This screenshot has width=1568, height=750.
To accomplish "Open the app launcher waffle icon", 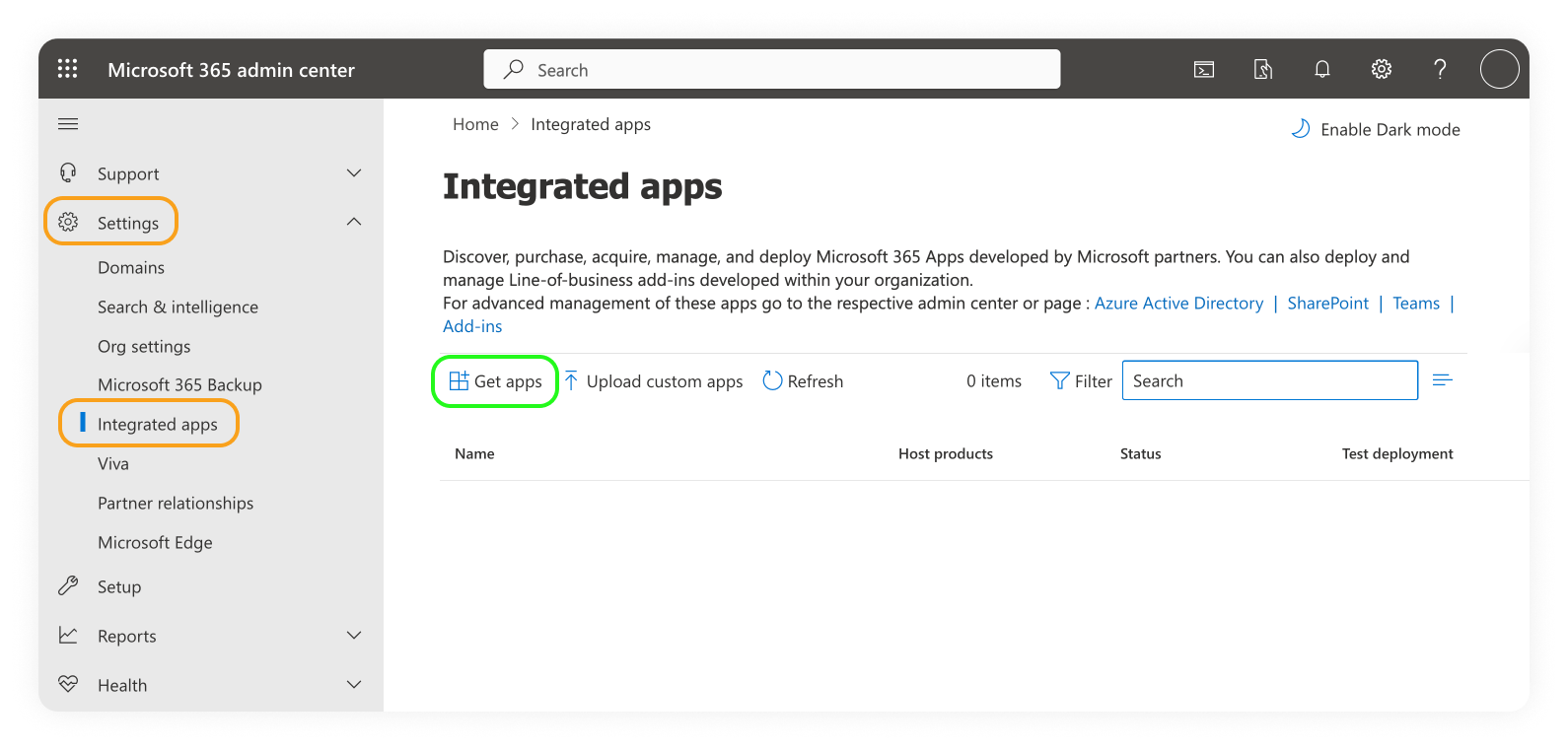I will (67, 69).
